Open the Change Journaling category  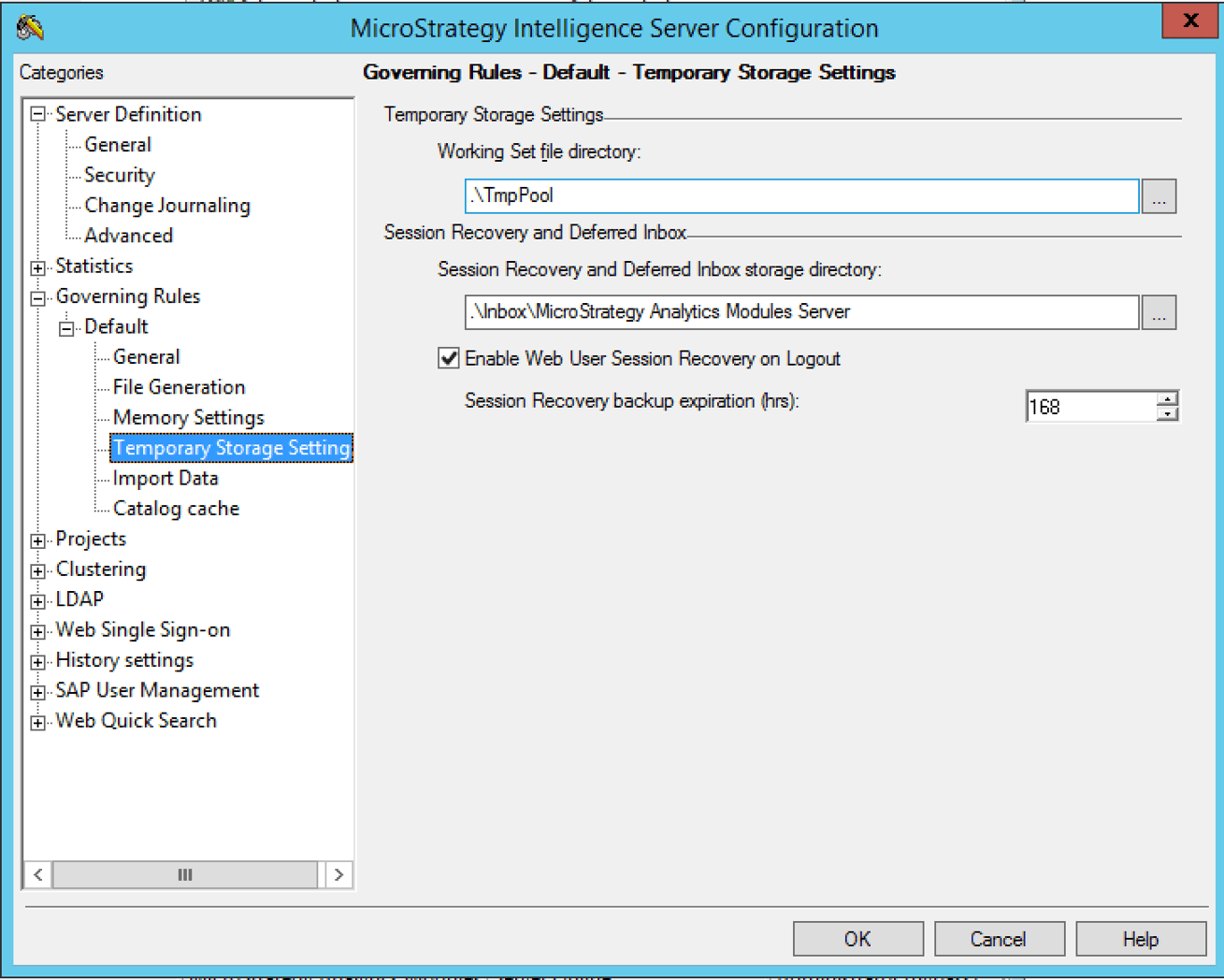pyautogui.click(x=166, y=206)
